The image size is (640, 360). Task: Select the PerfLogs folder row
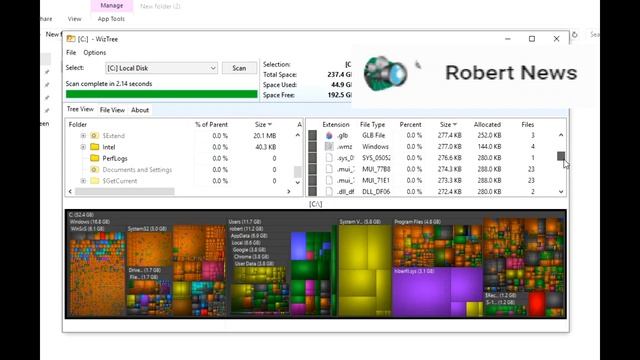pyautogui.click(x=184, y=158)
